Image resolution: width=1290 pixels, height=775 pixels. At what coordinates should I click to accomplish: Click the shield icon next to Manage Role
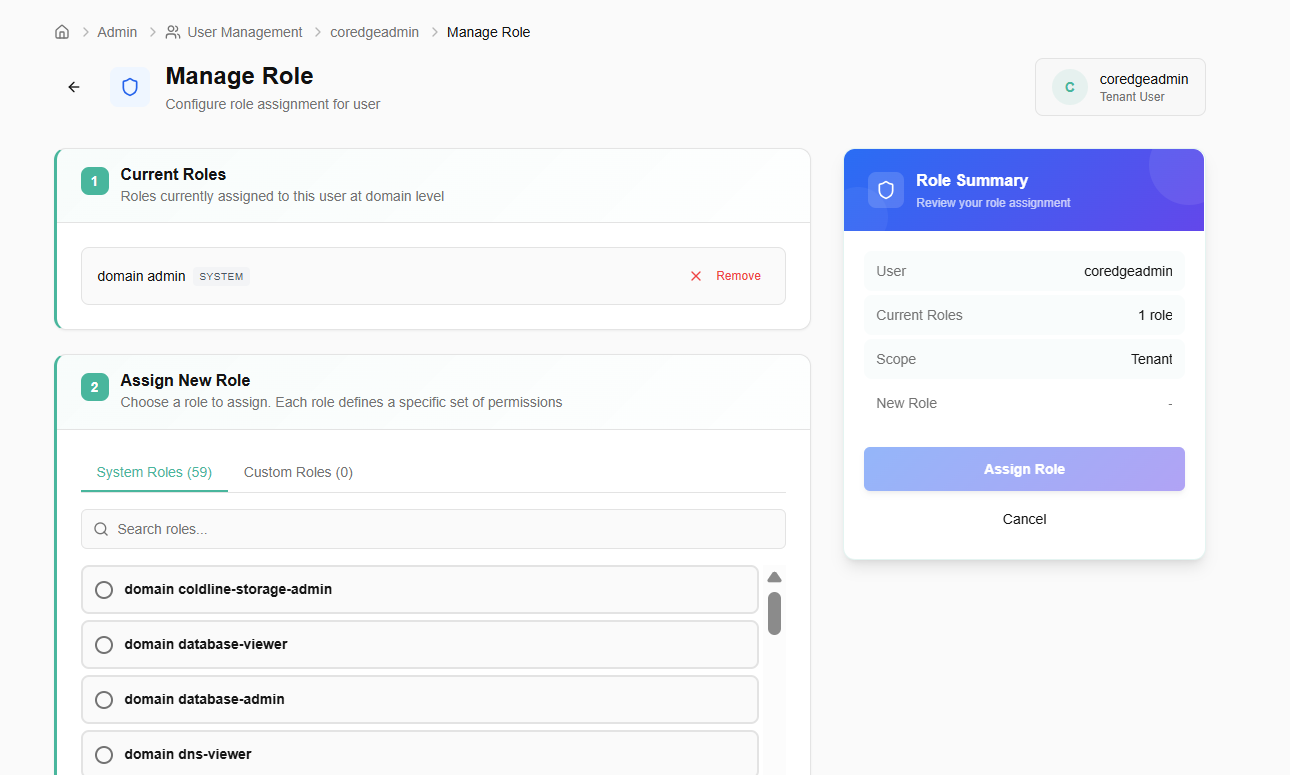click(x=130, y=87)
